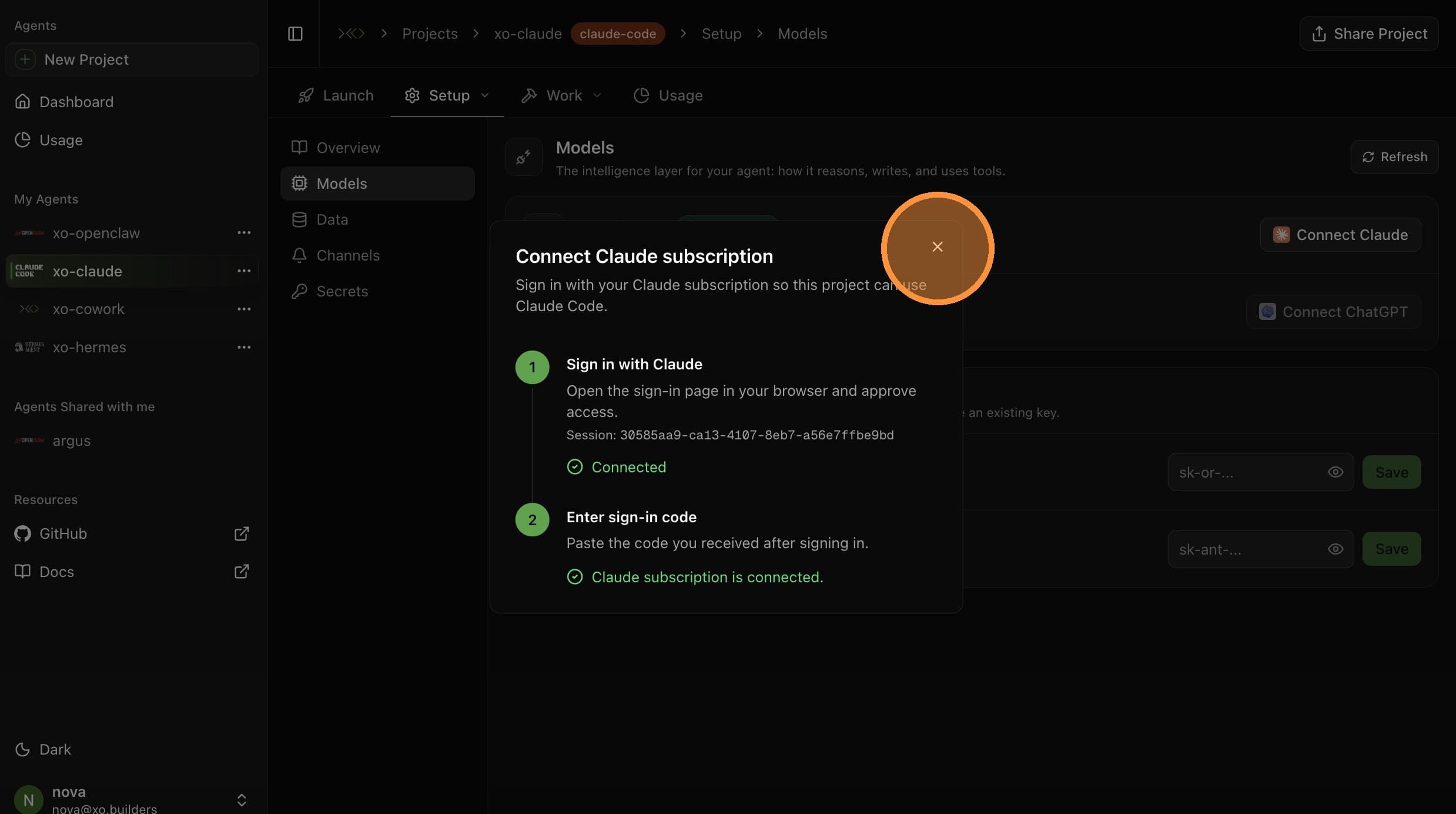Viewport: 1456px width, 814px height.
Task: Open xo-cowork more options menu
Action: (244, 309)
